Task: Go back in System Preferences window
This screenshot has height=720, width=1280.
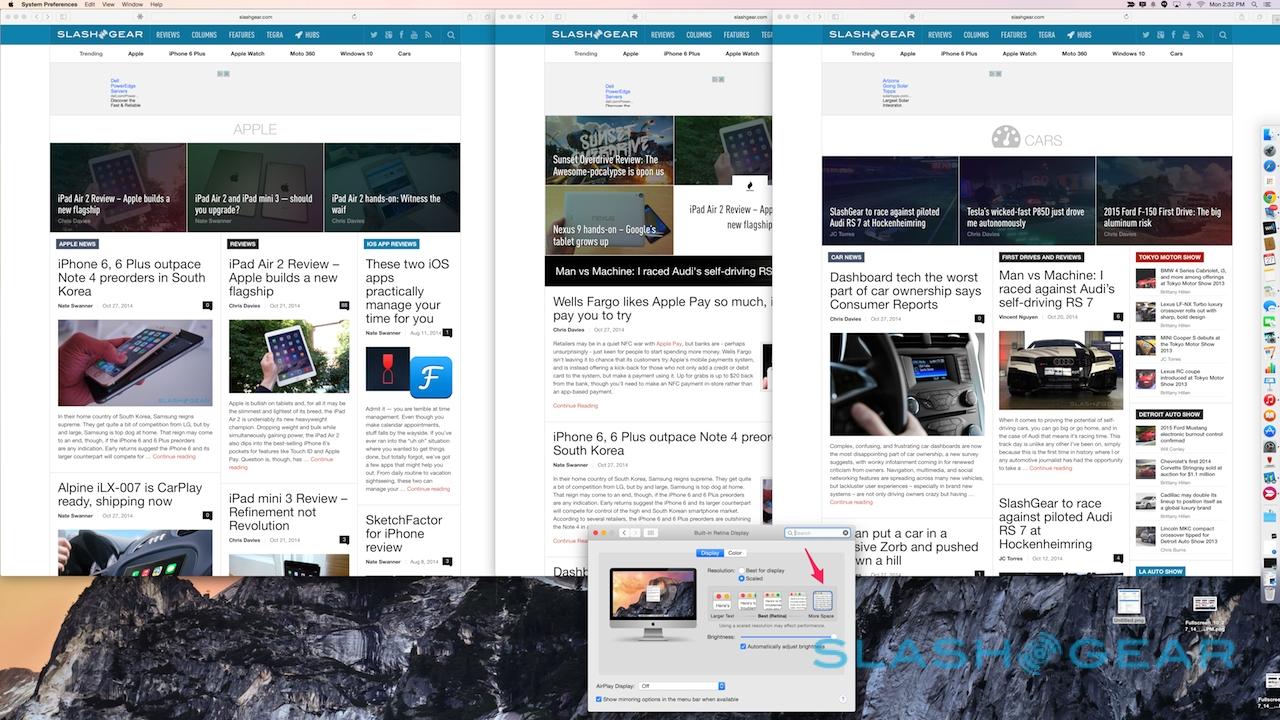Action: coord(625,533)
